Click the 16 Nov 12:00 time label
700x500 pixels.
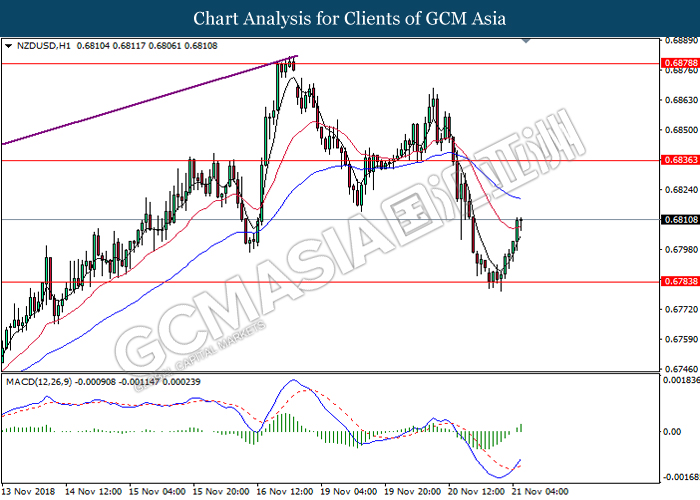285,492
